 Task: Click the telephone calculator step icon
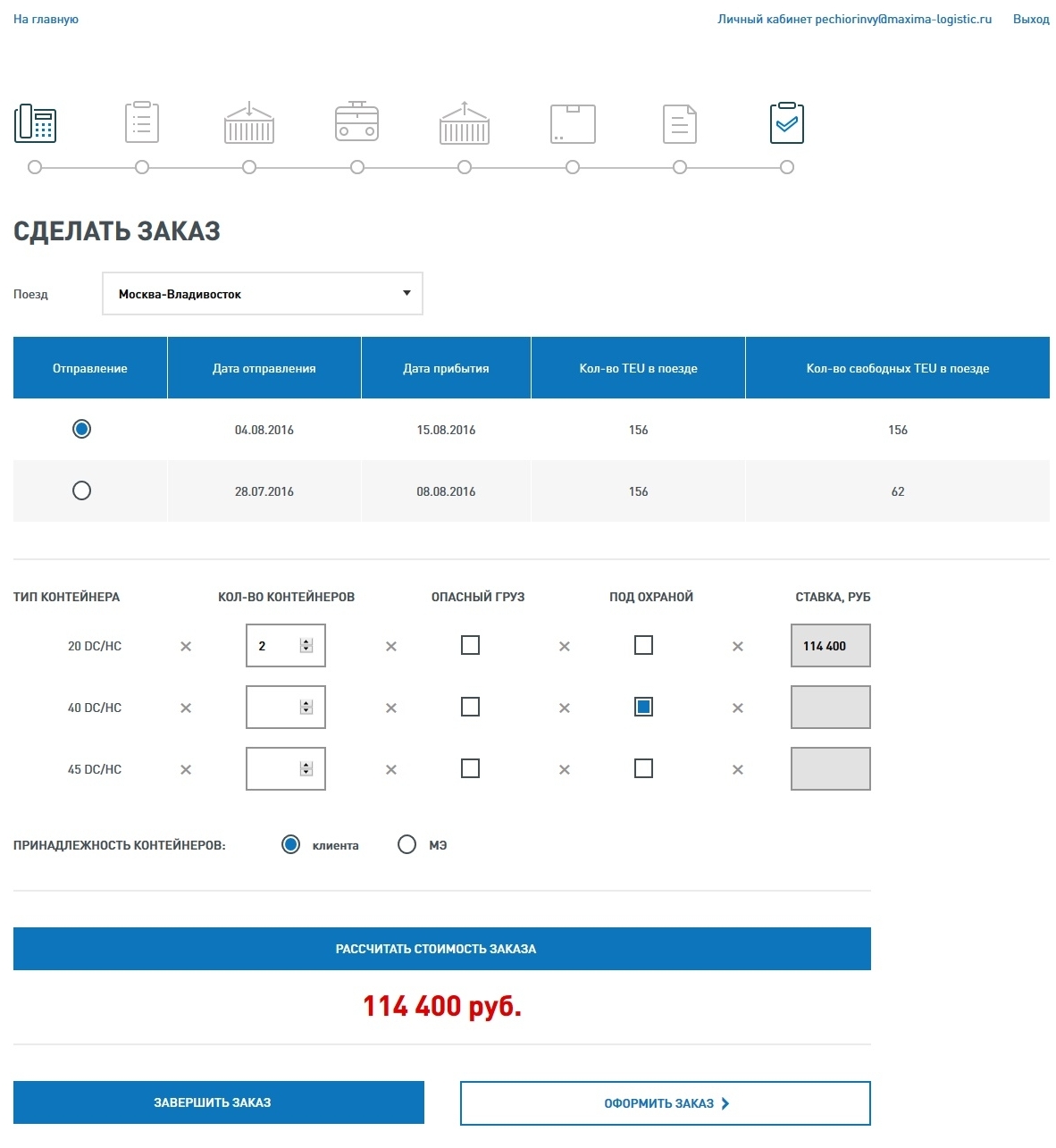coord(36,123)
